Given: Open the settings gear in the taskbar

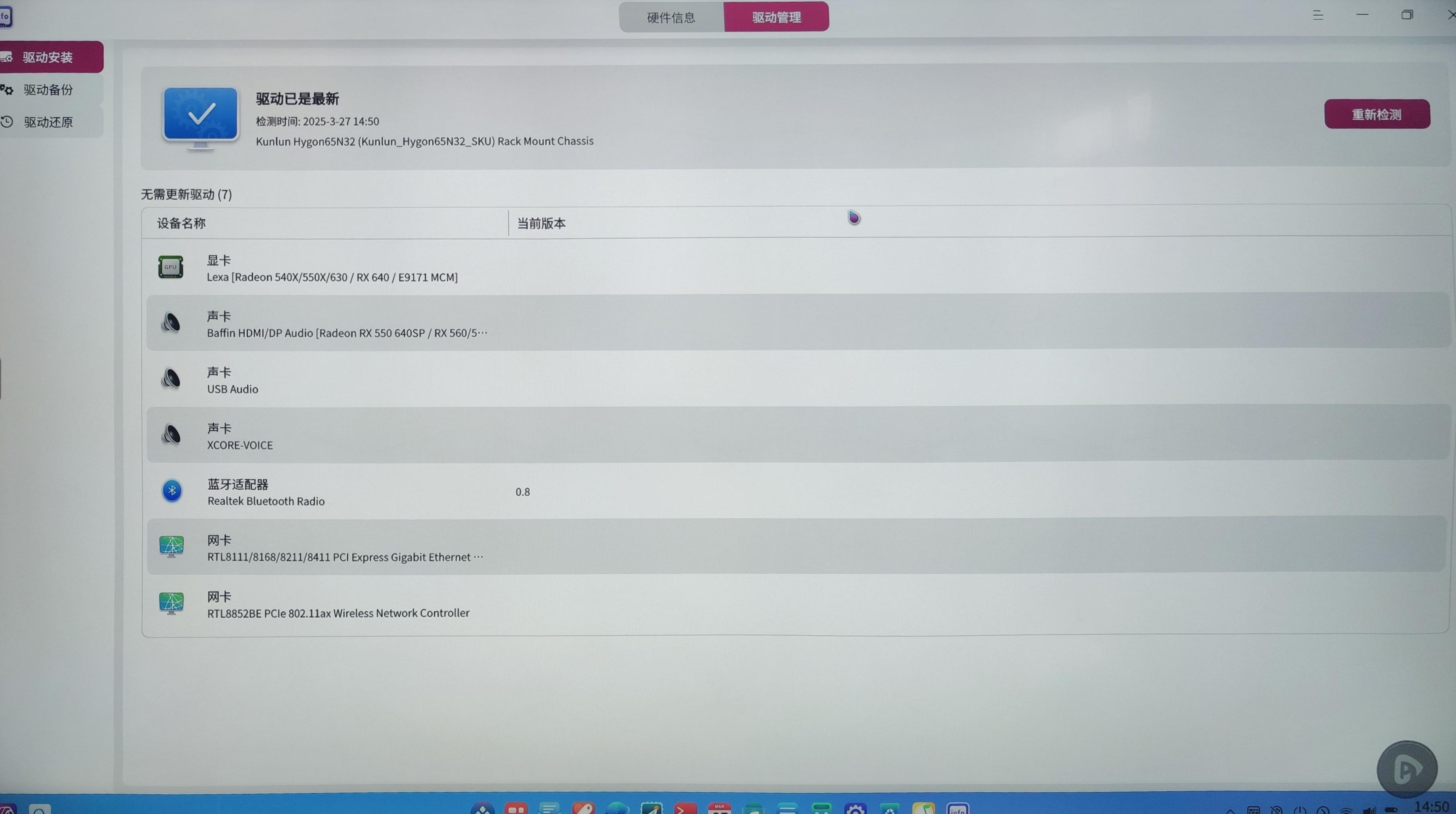Looking at the screenshot, I should 855,809.
